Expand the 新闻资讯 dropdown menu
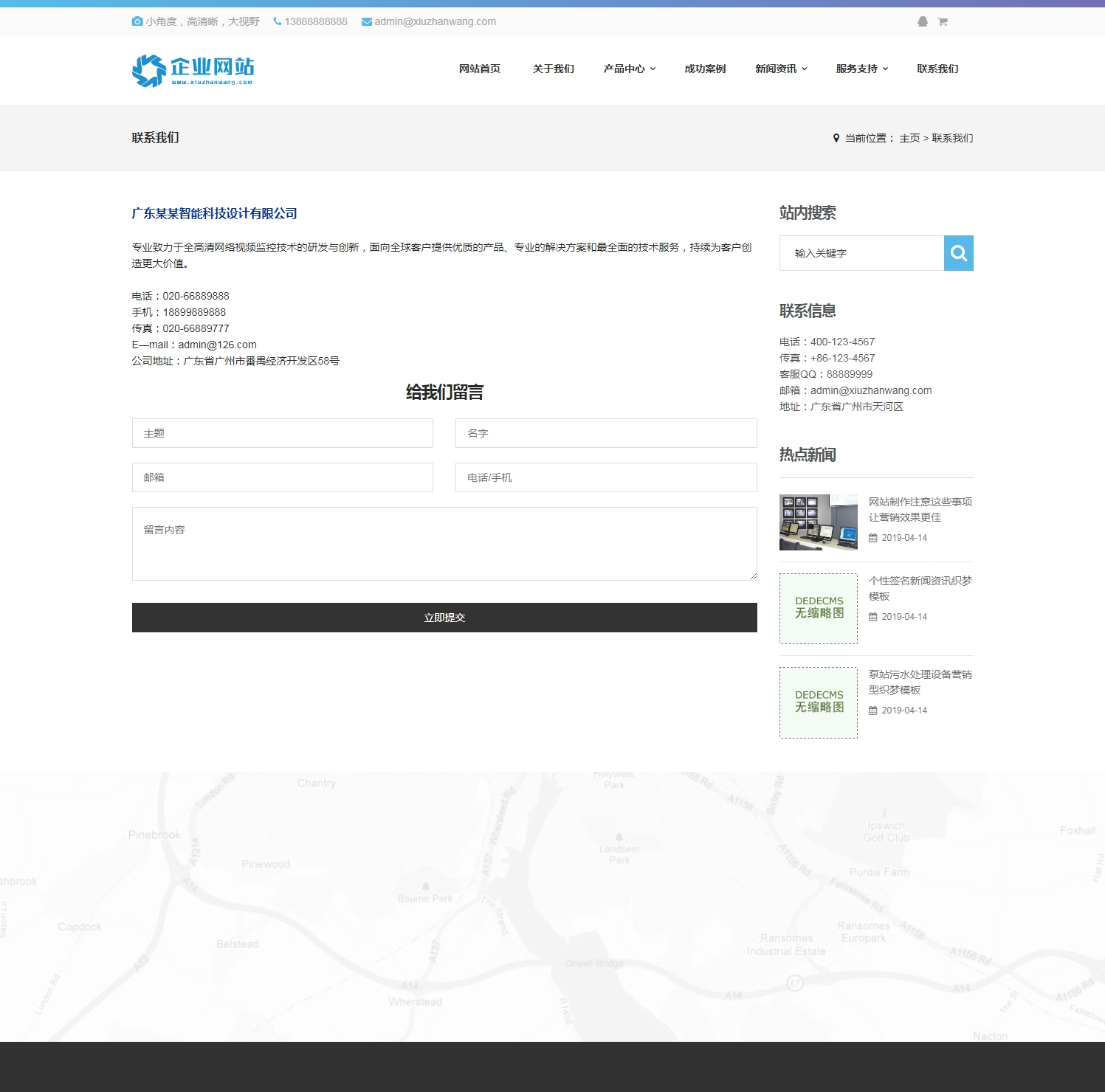Screen dimensions: 1105x1092 tap(780, 69)
